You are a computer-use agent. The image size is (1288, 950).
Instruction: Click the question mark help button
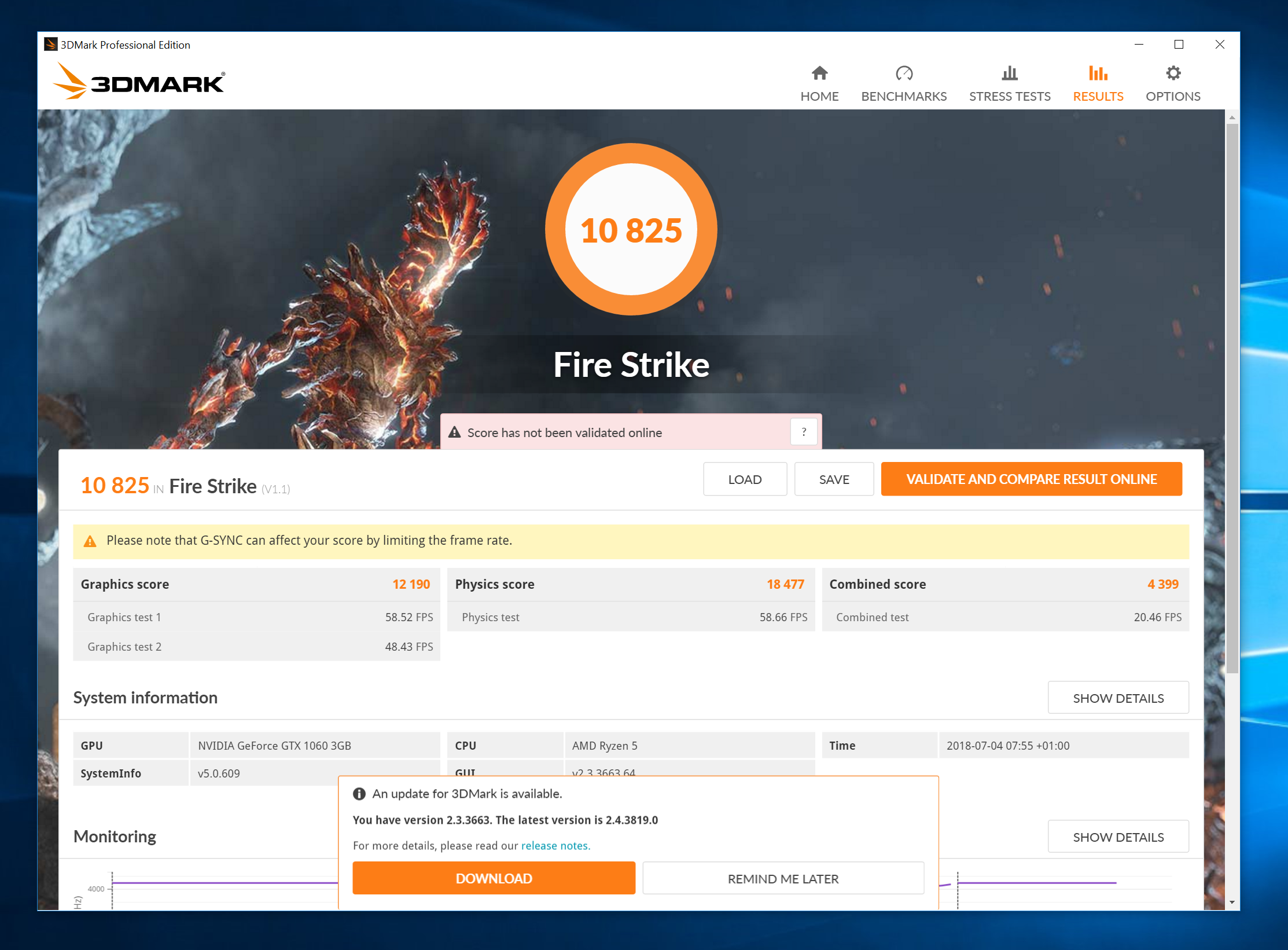point(804,432)
